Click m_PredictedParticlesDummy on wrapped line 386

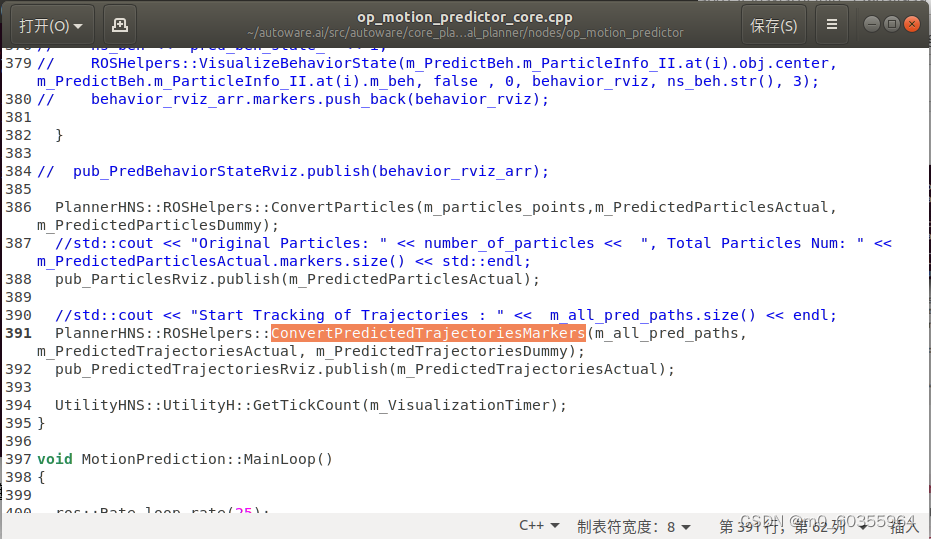coord(149,225)
